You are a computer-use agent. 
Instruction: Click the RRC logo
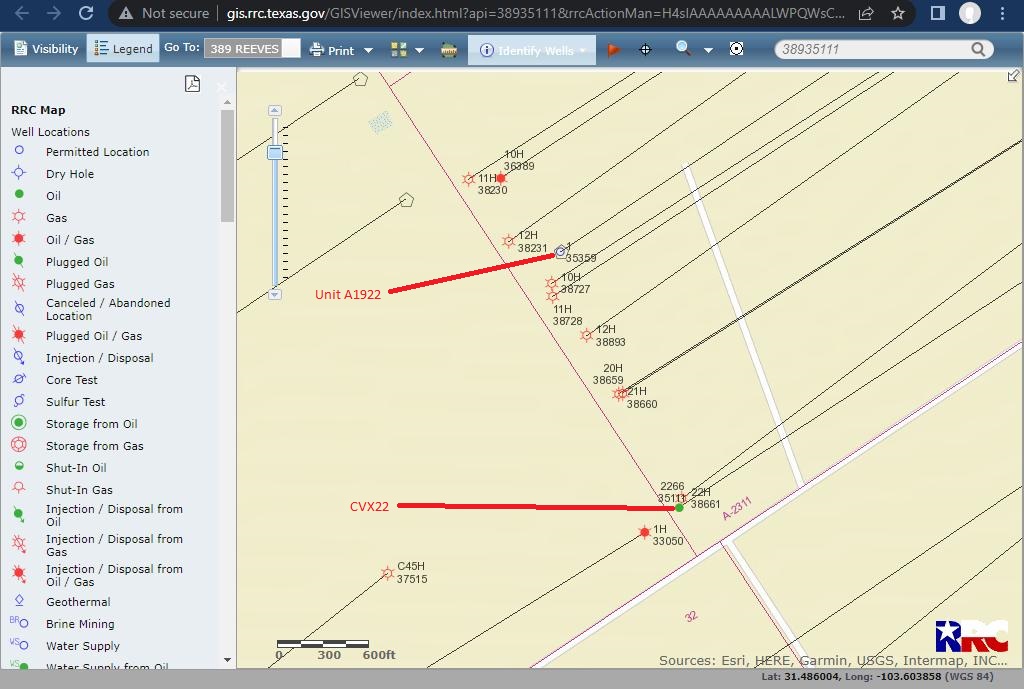972,636
